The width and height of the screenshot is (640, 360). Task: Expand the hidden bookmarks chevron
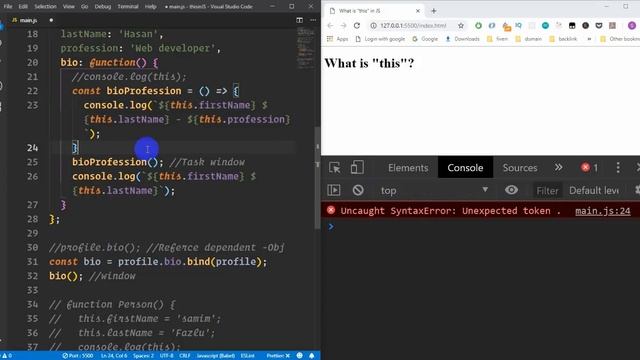coord(589,39)
